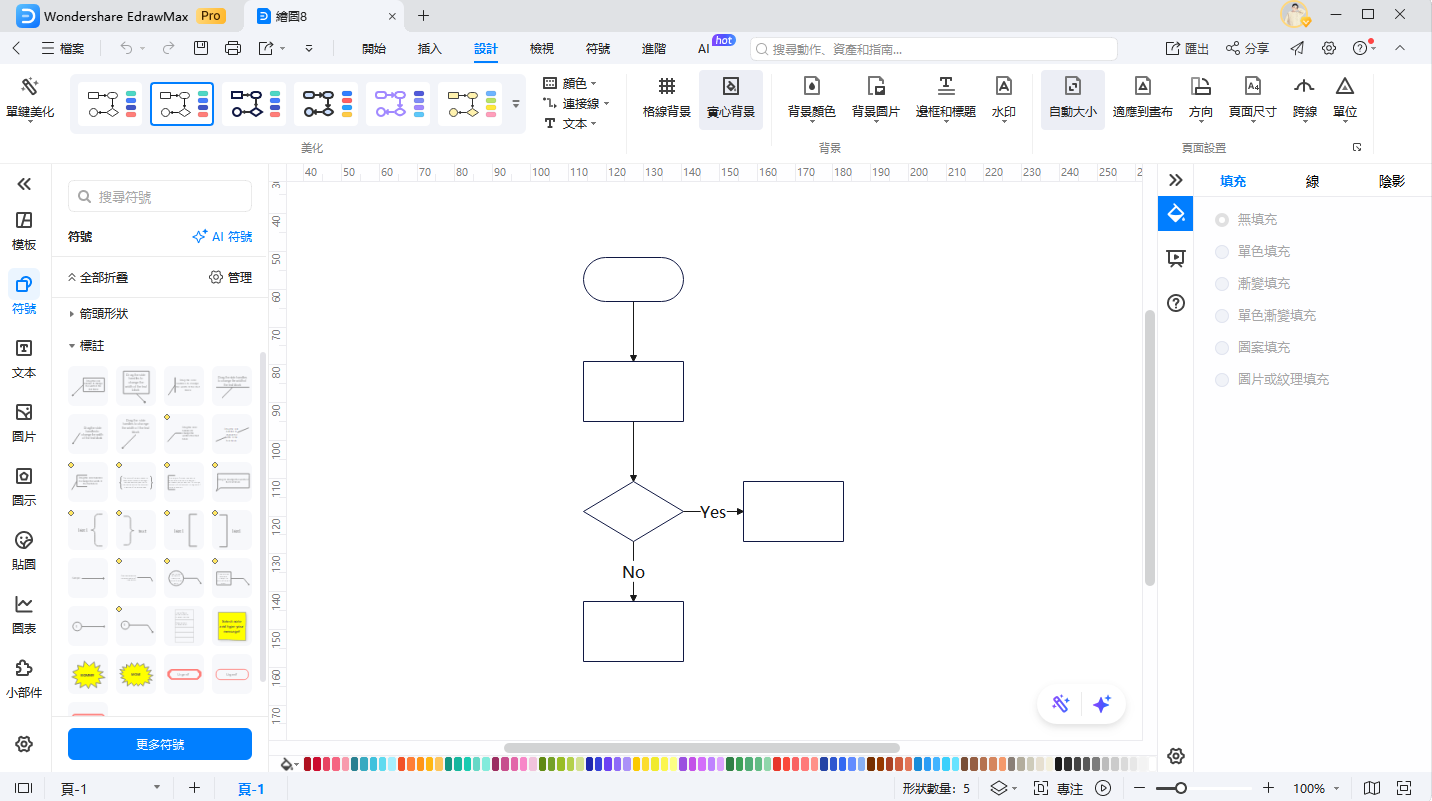Click the zoom slider handle
This screenshot has height=801, width=1432.
[x=1181, y=788]
